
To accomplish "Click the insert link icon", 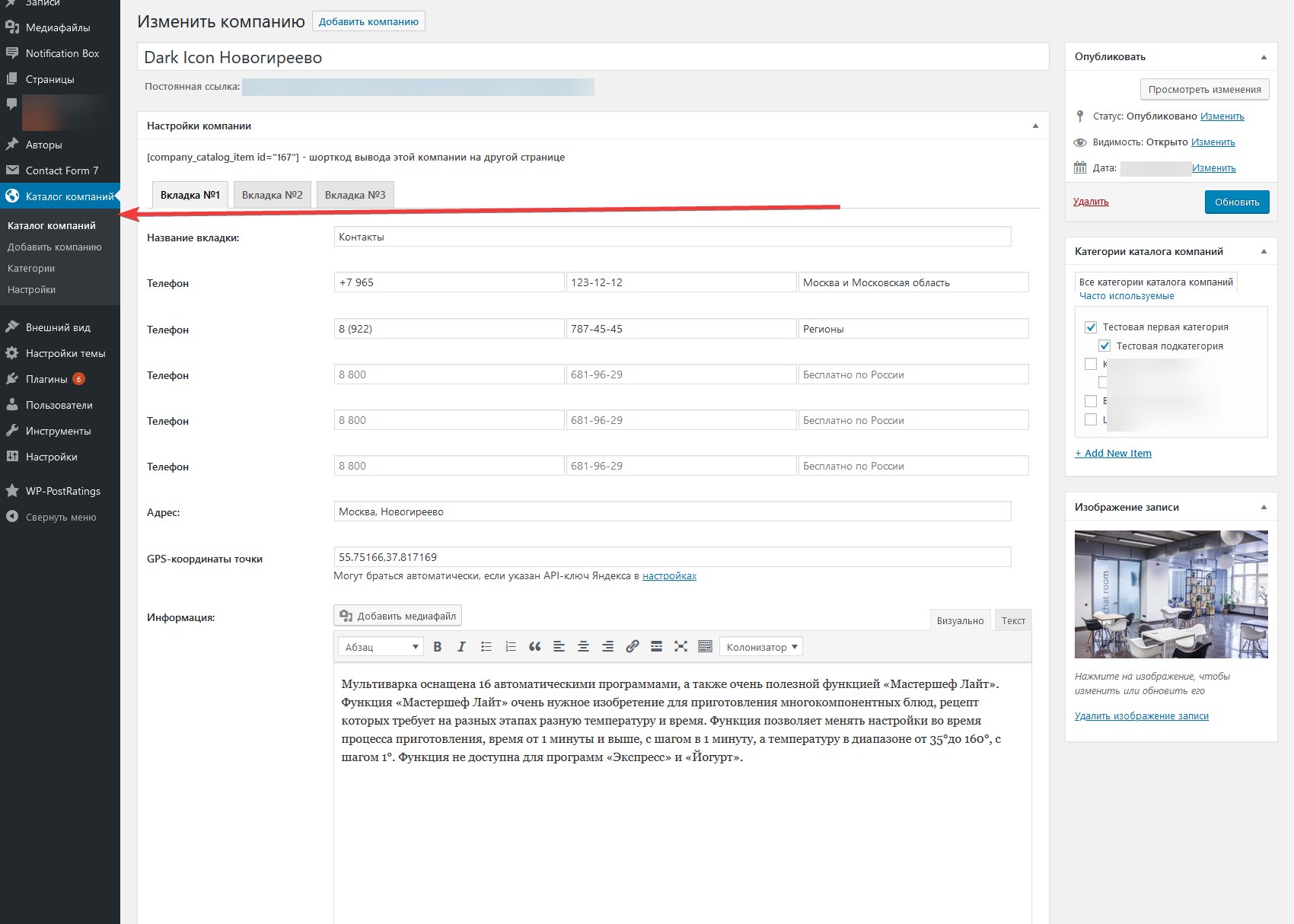I will click(632, 647).
